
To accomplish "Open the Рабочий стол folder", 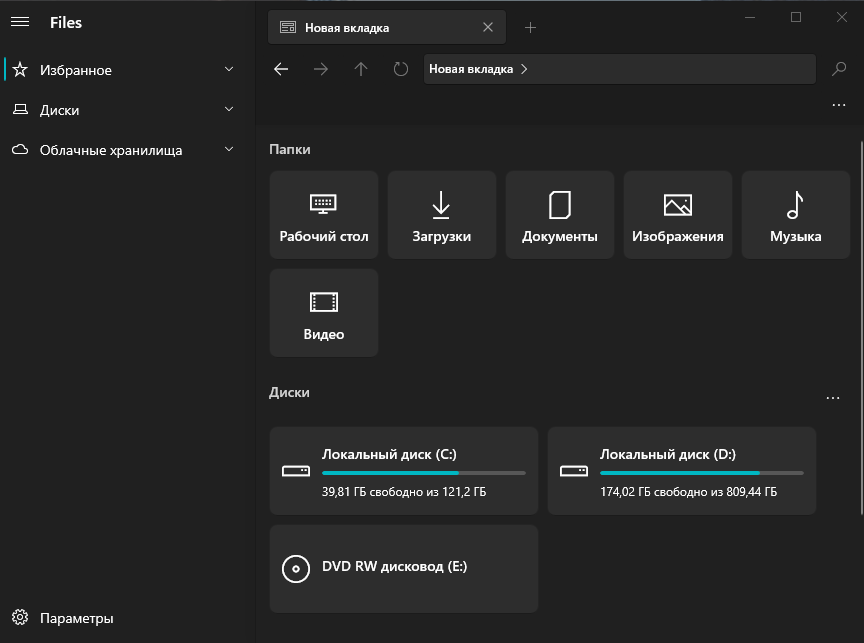I will tap(324, 214).
